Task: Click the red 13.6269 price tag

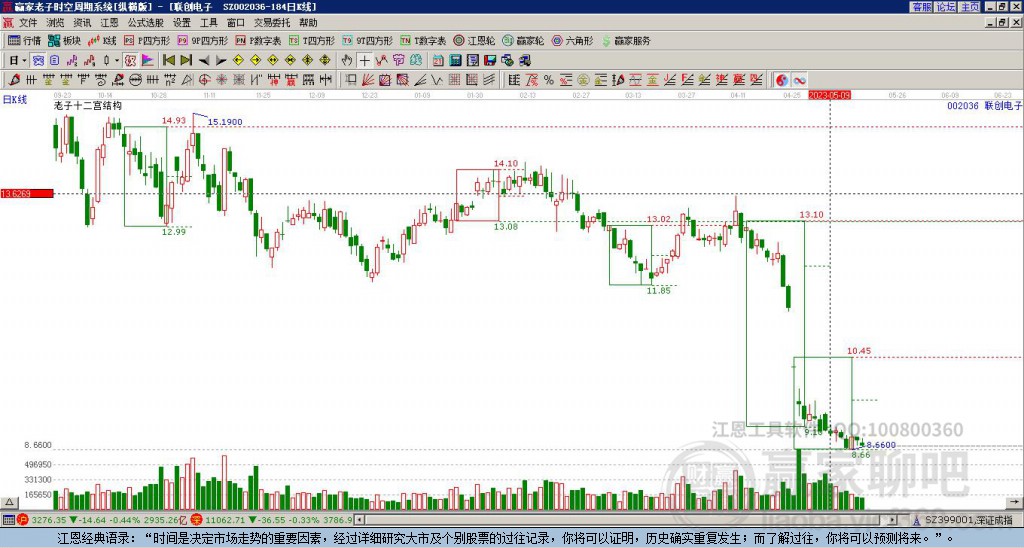Action: point(27,193)
